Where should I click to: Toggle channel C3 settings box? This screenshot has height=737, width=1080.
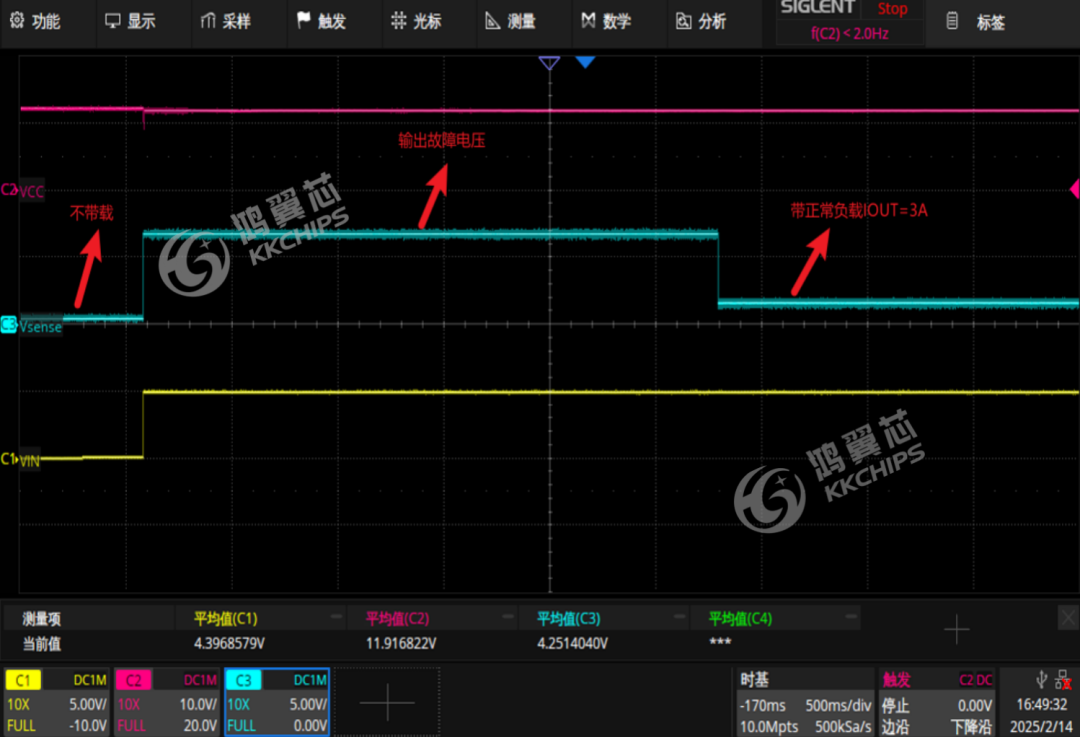(276, 702)
